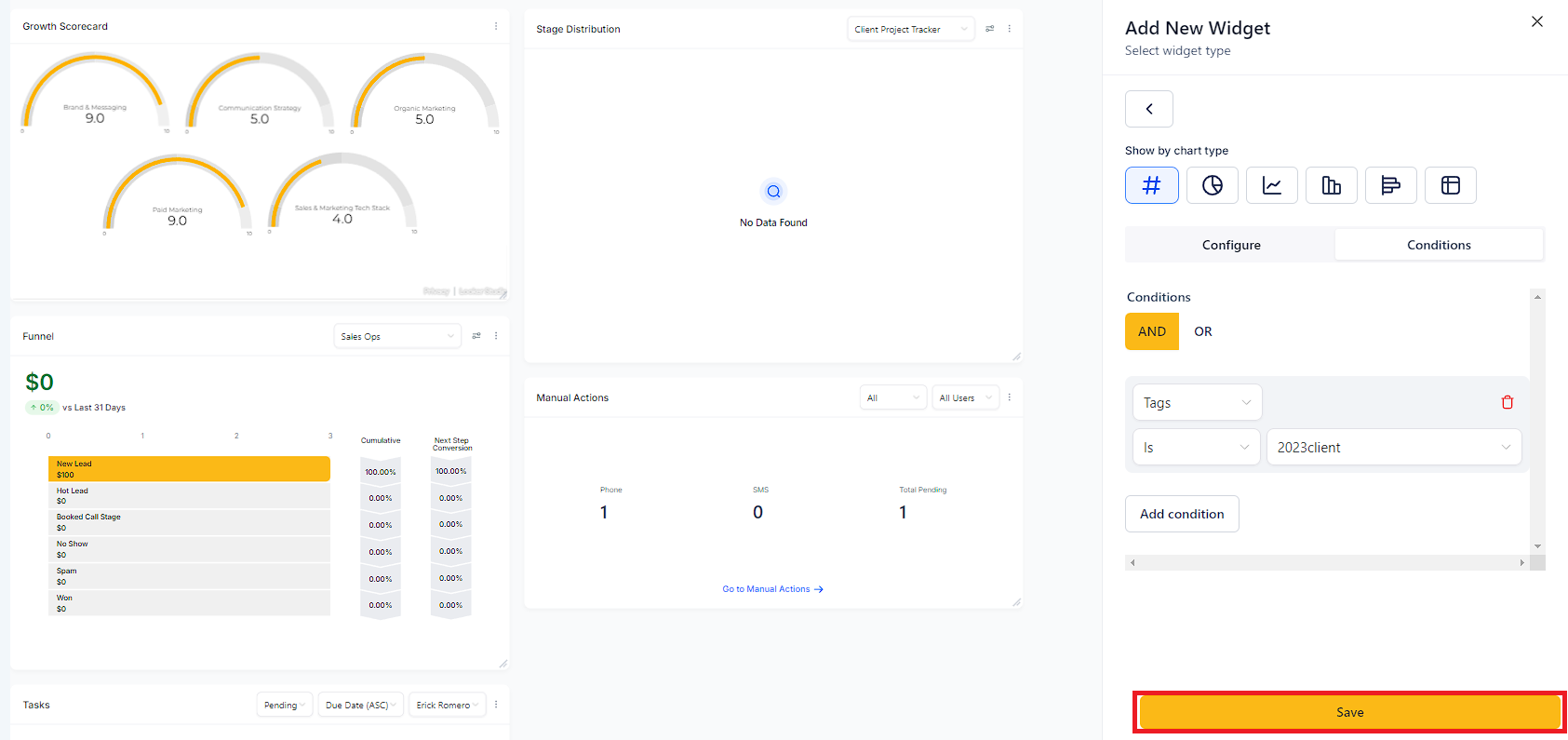Screen dimensions: 1568x740
Task: Click the 0% change badge
Action: click(x=42, y=408)
